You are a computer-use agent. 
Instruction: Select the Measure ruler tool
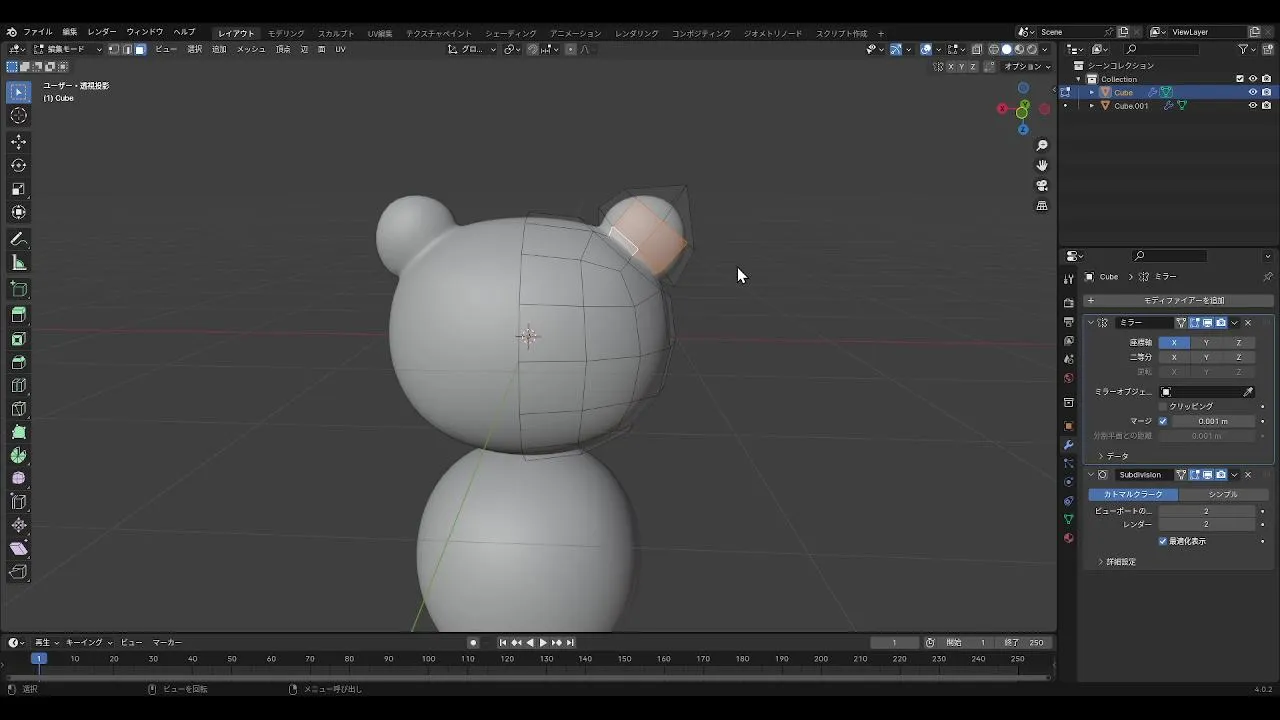coord(19,263)
